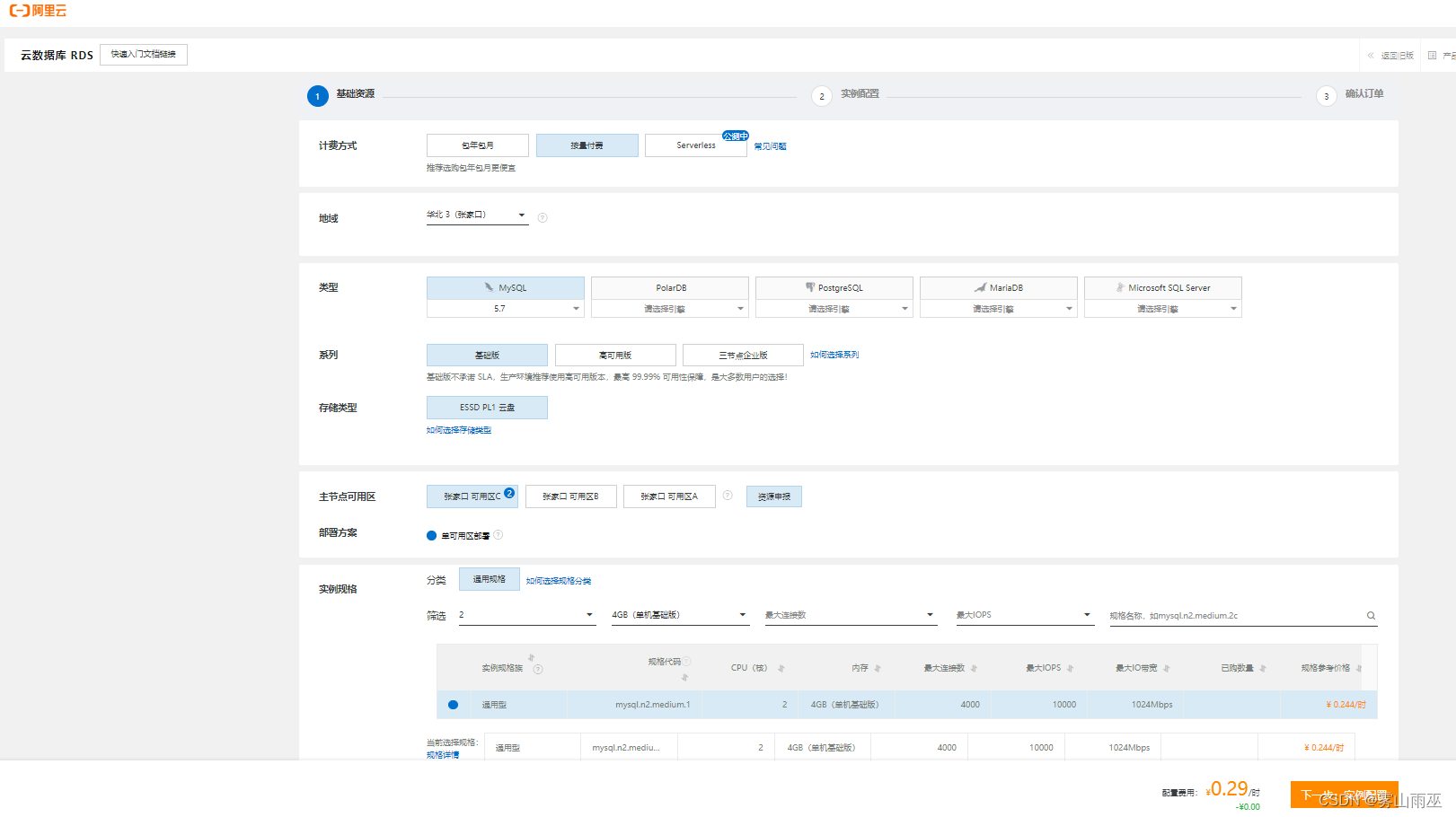The image size is (1456, 817).
Task: Select the 高可用版 series tab
Action: coord(615,355)
